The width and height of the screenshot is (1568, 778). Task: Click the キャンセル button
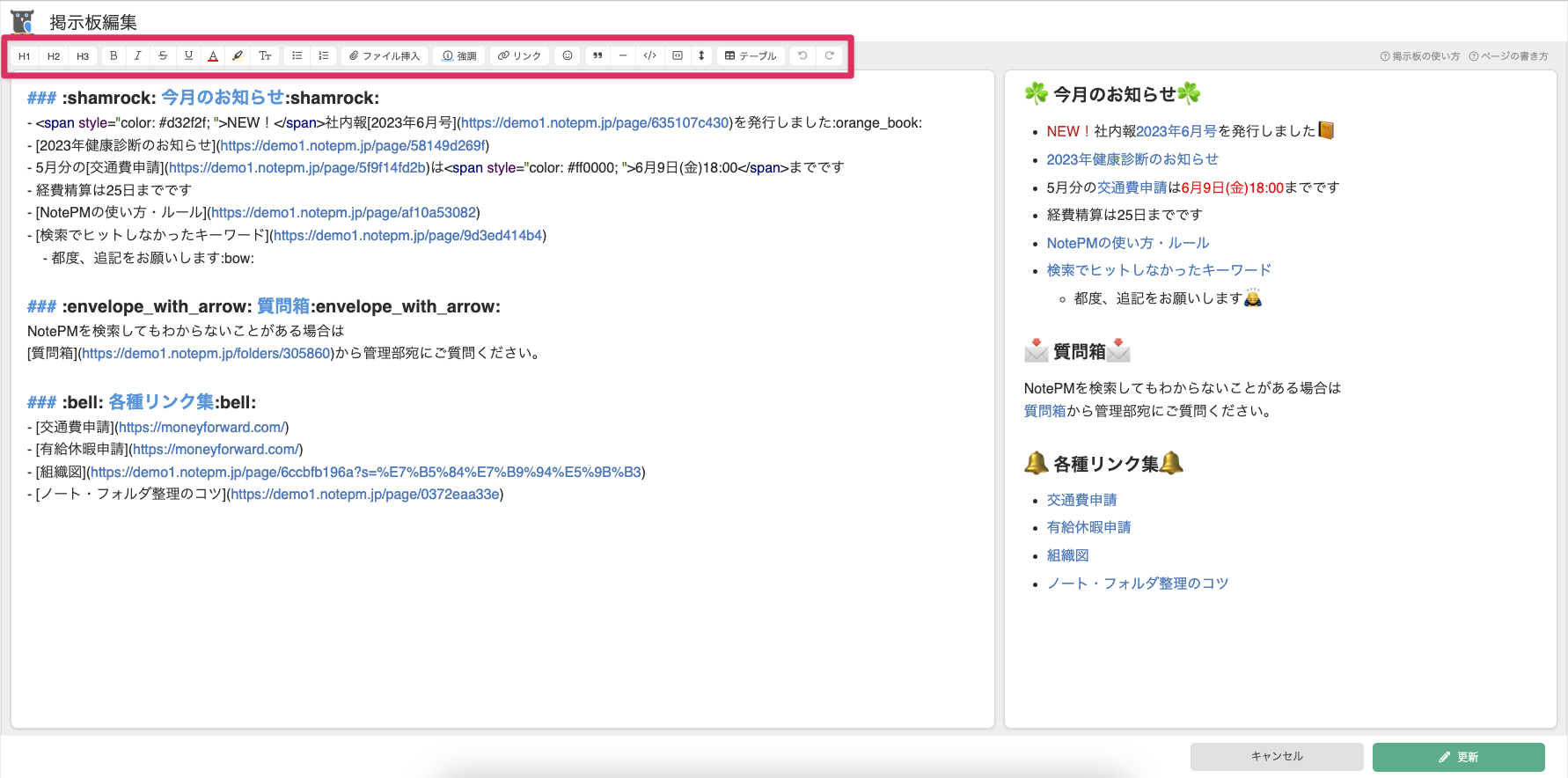1277,757
